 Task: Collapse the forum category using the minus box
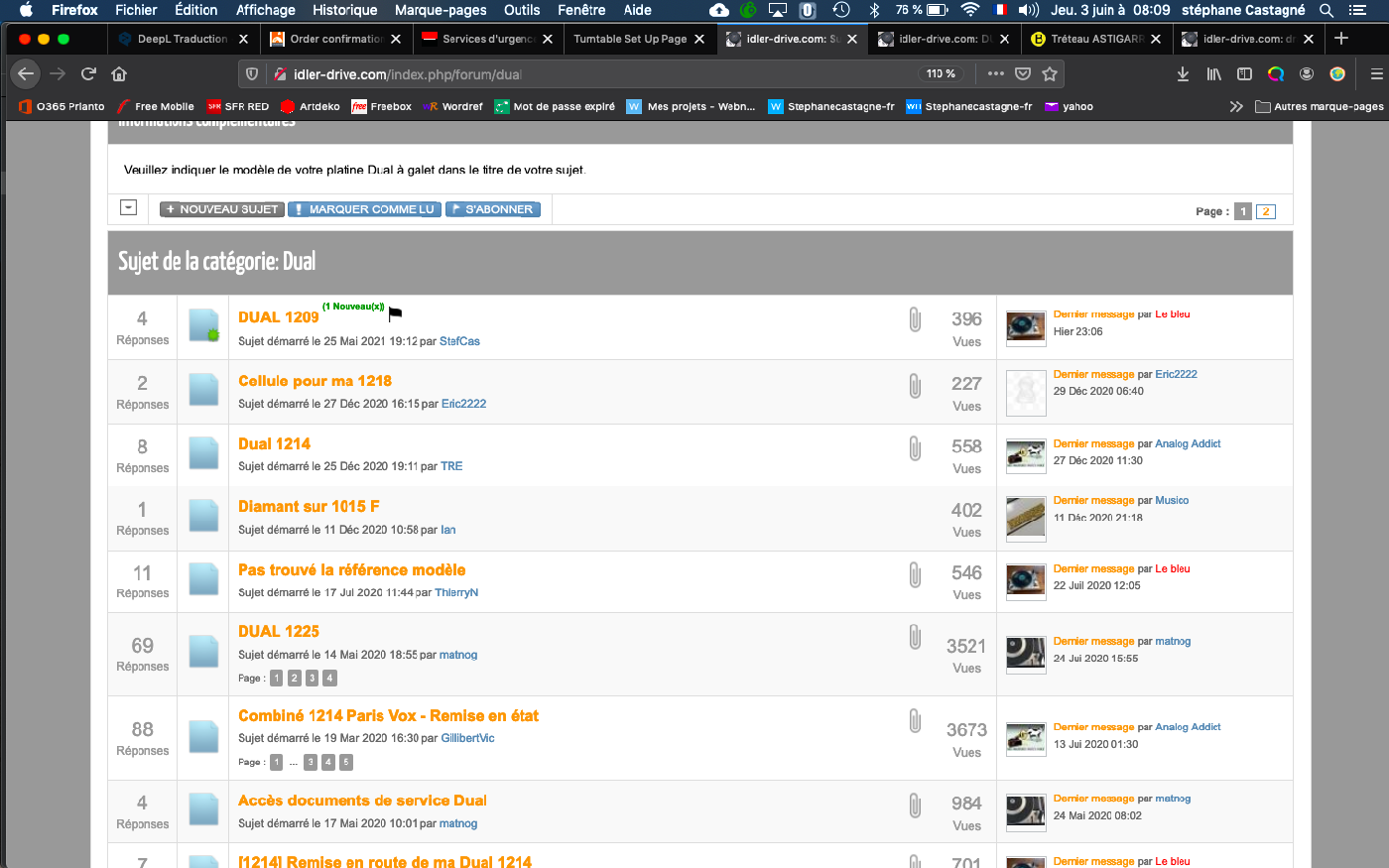(x=128, y=207)
